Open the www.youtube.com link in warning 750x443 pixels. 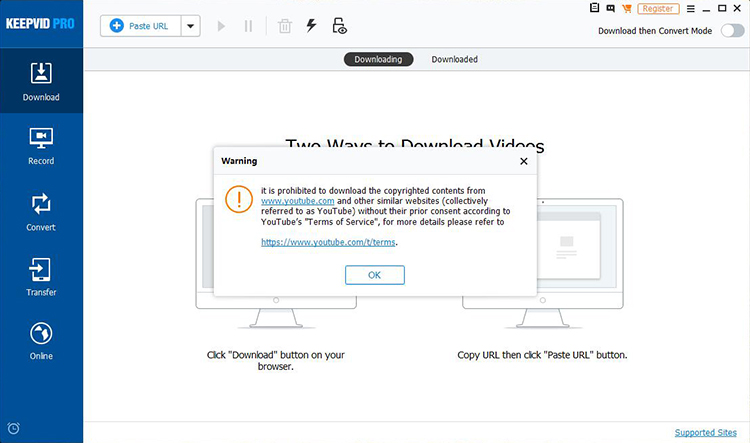tap(298, 201)
